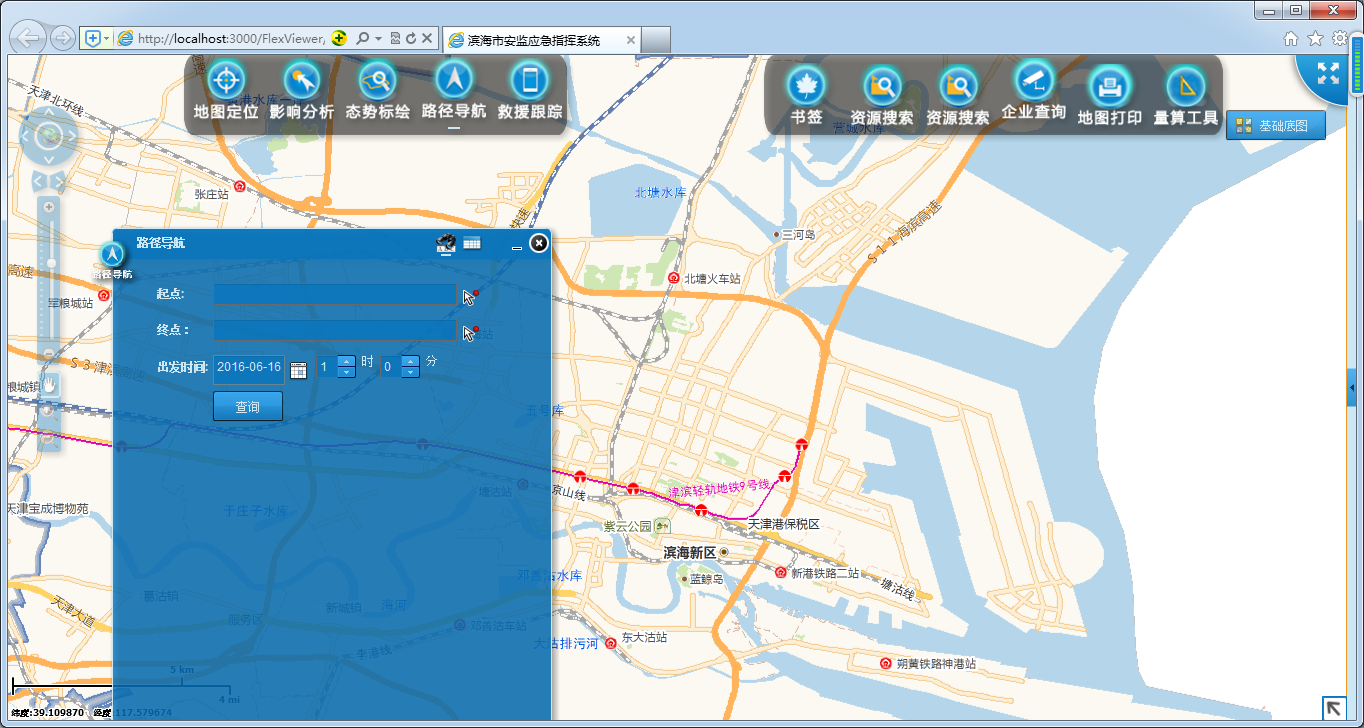Pan the map left with the west arrow
The height and width of the screenshot is (728, 1364).
[27, 136]
